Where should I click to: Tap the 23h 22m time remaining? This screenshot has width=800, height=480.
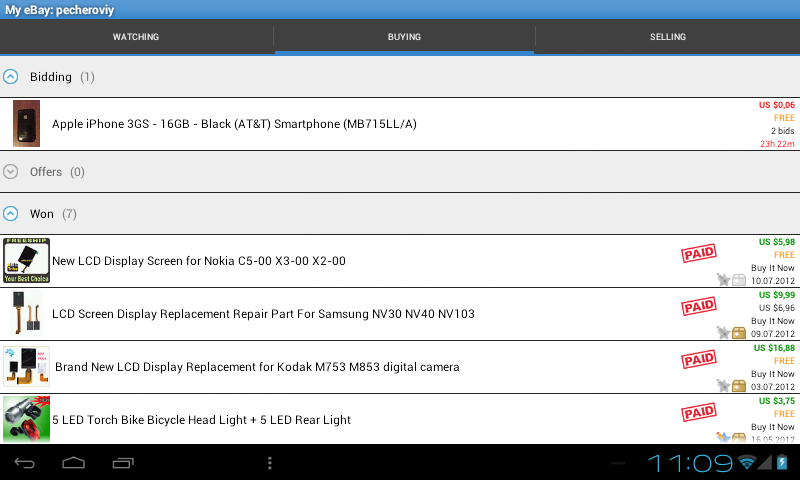(777, 144)
